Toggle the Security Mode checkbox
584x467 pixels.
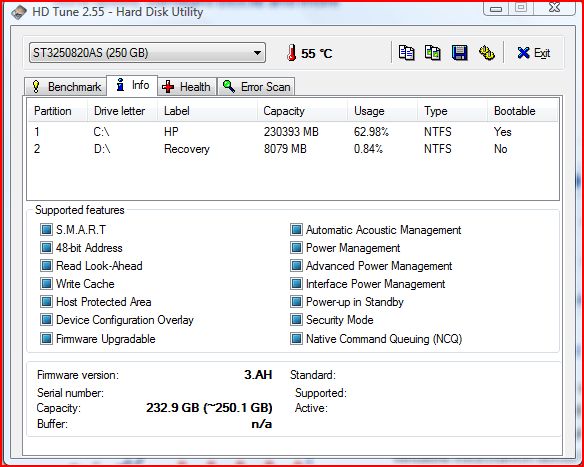coord(296,320)
